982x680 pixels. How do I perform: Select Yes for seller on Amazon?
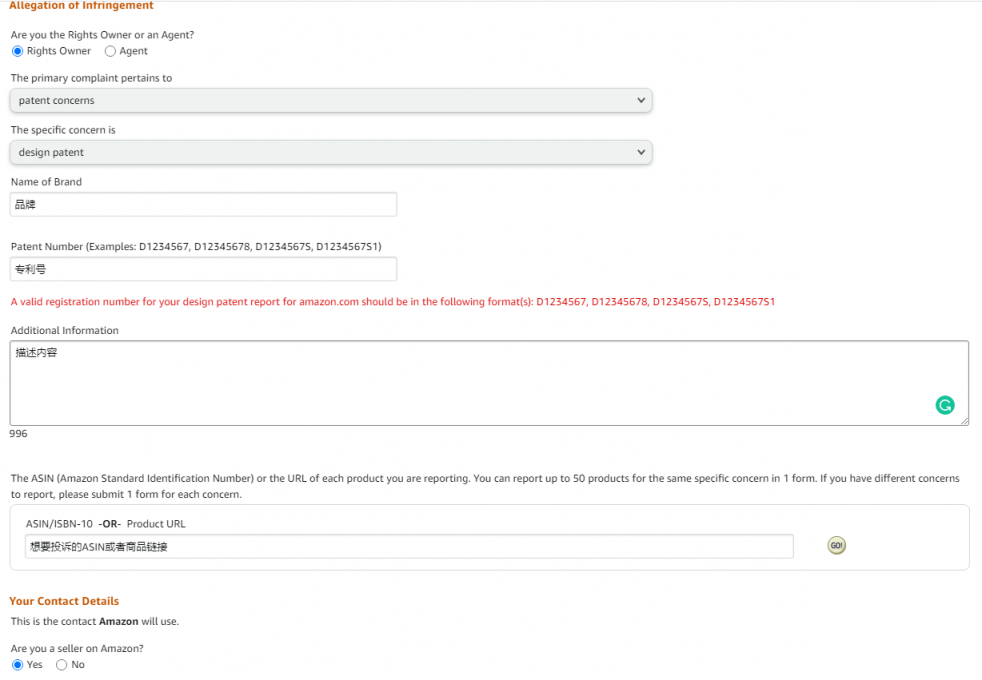click(18, 665)
